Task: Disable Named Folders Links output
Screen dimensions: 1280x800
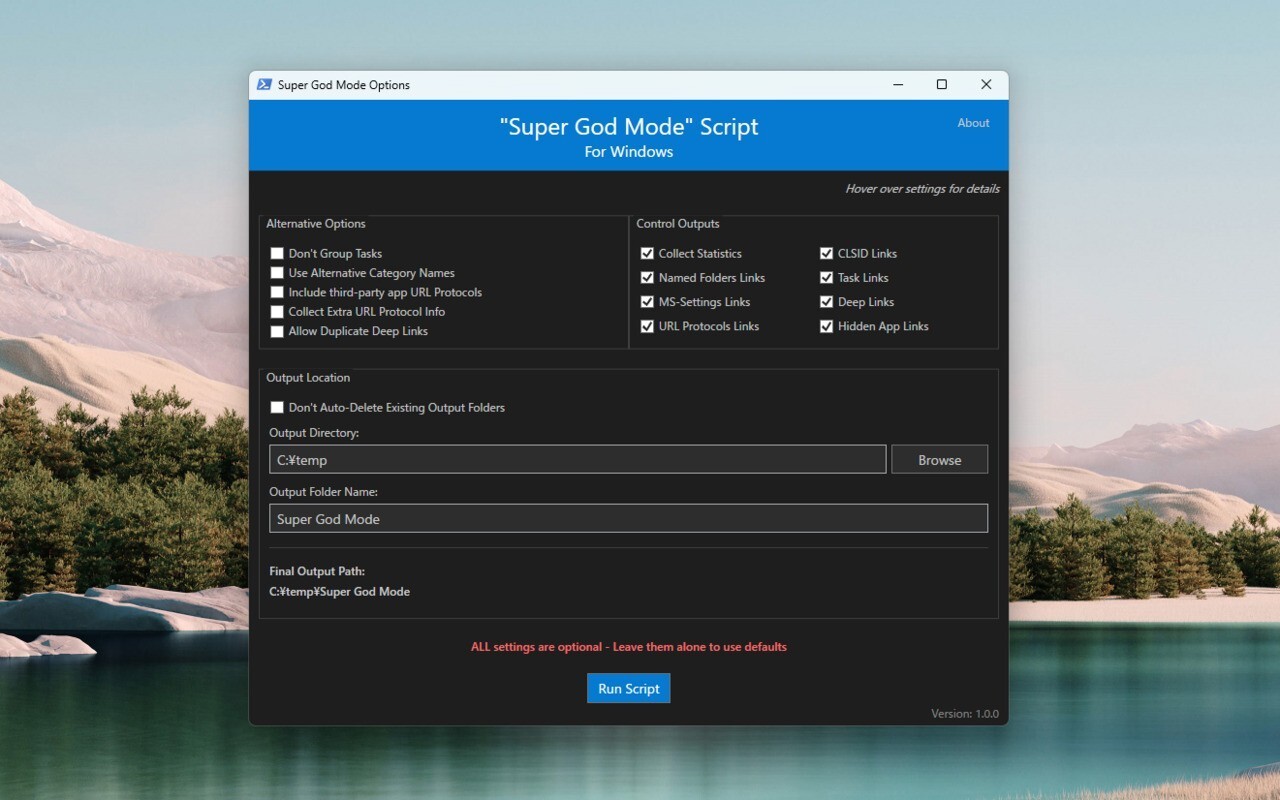Action: [x=647, y=278]
